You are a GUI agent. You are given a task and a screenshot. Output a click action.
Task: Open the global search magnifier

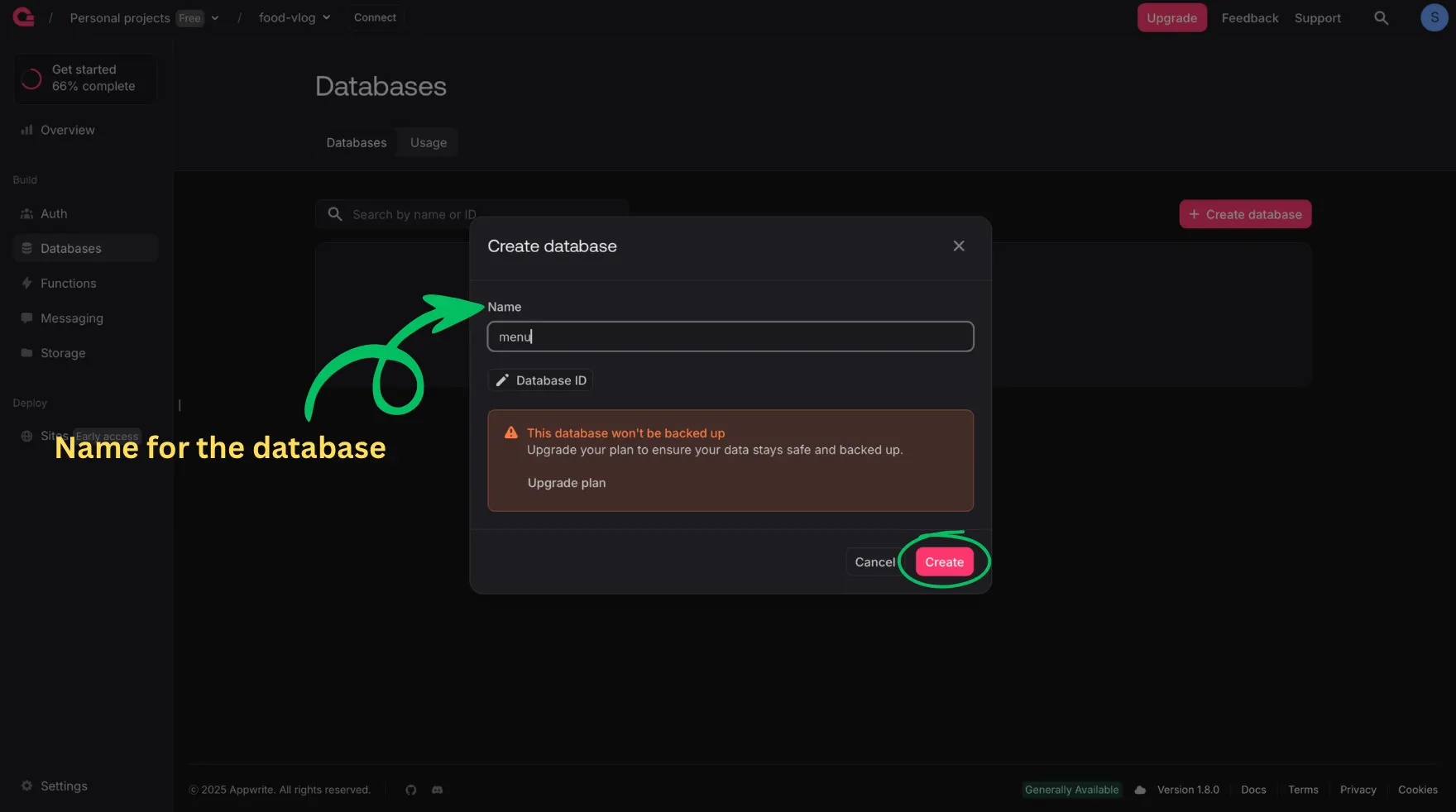click(1382, 17)
